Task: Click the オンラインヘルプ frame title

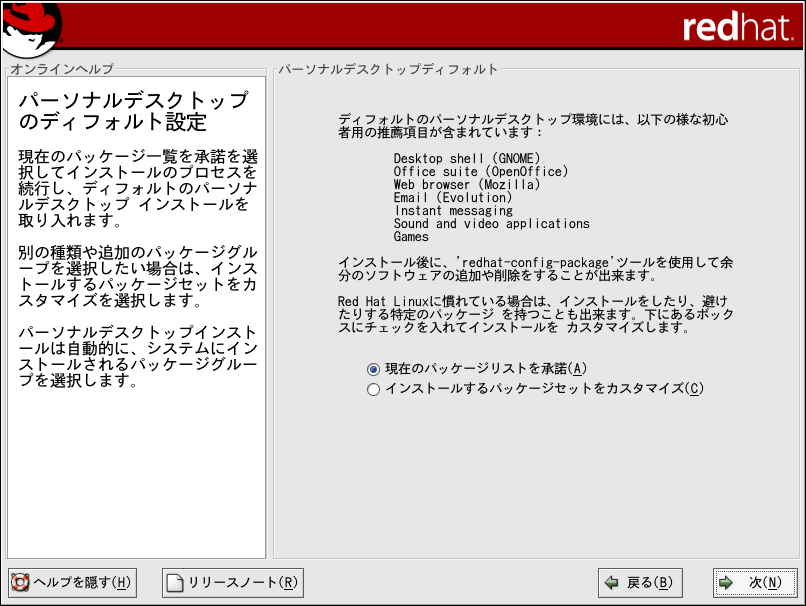Action: tap(62, 69)
